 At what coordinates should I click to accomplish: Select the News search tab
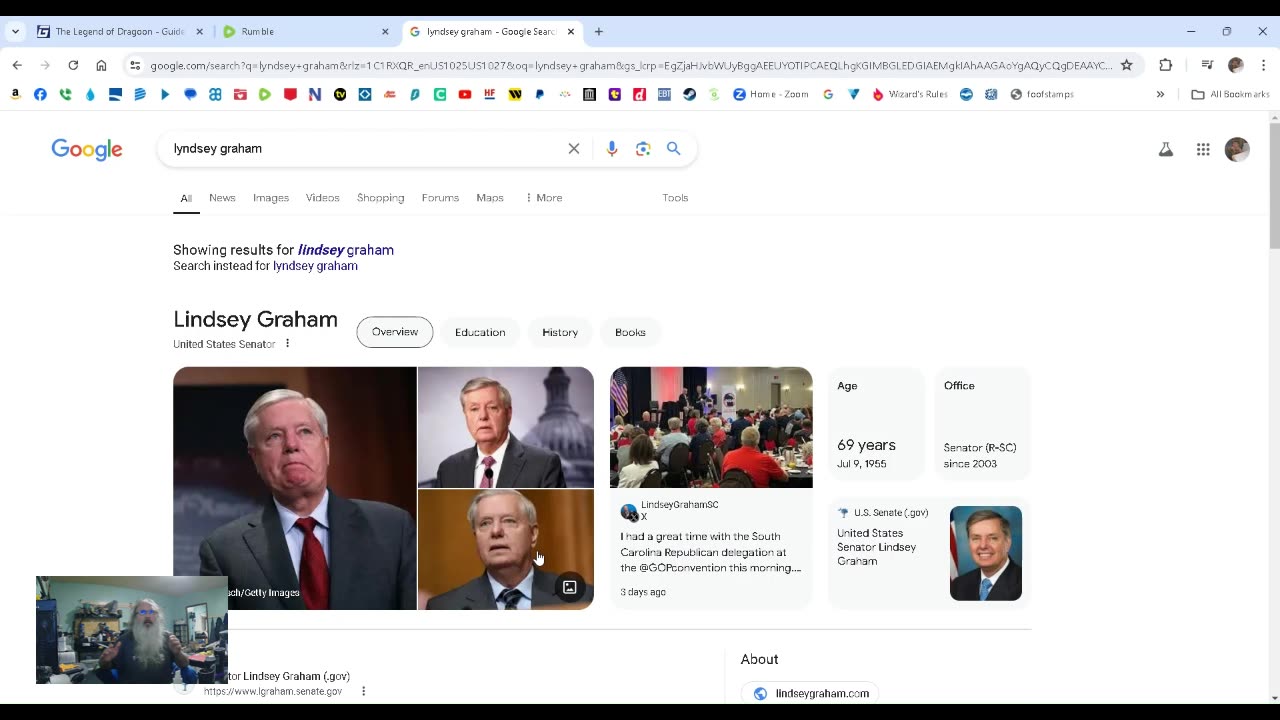[x=222, y=198]
